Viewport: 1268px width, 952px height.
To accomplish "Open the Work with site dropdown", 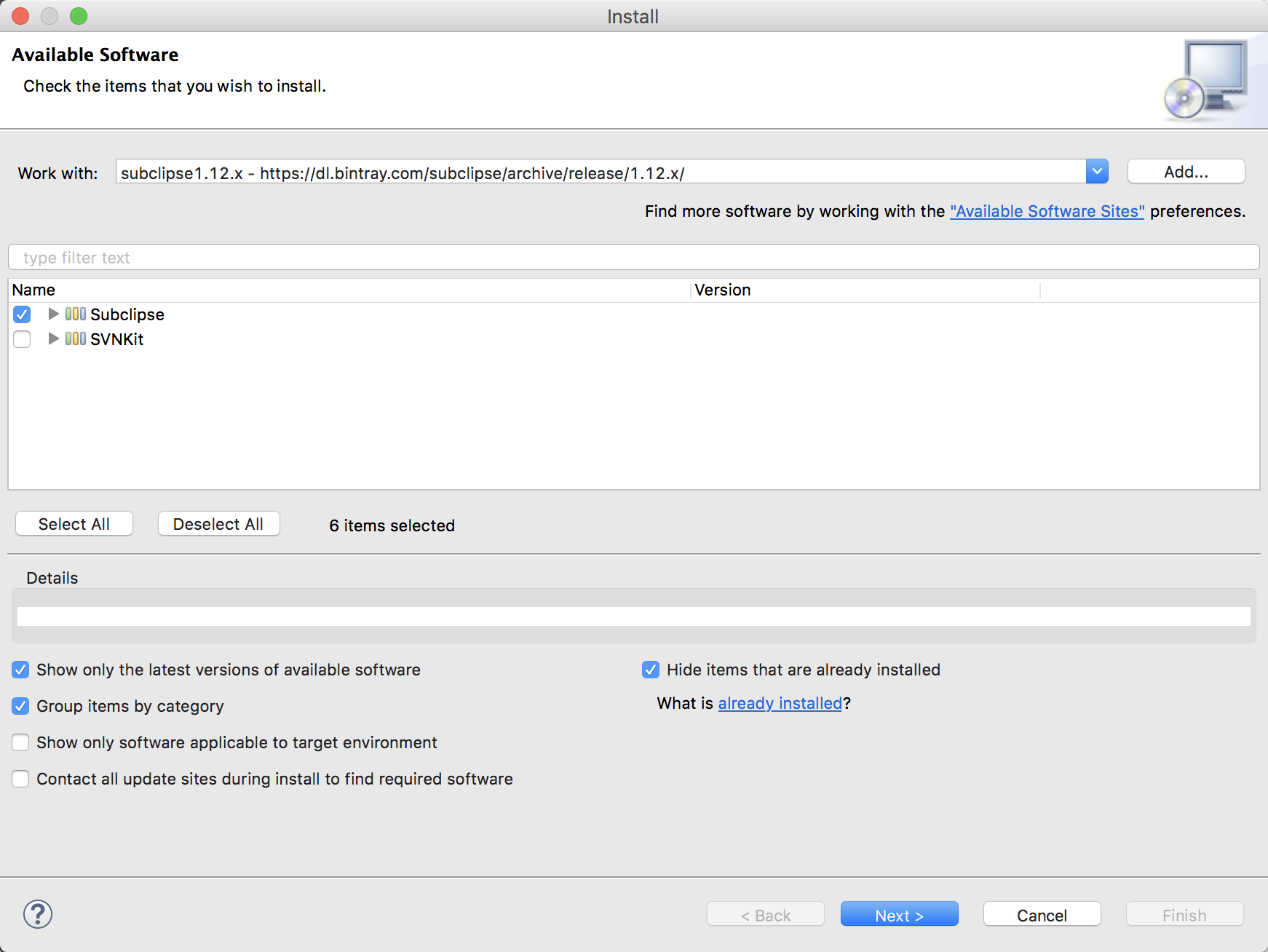I will (1096, 172).
